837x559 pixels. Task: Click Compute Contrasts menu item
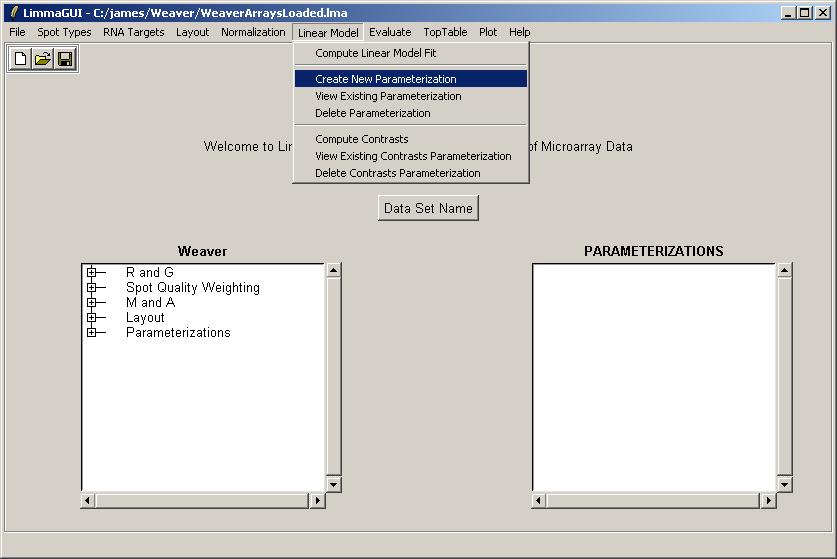361,139
